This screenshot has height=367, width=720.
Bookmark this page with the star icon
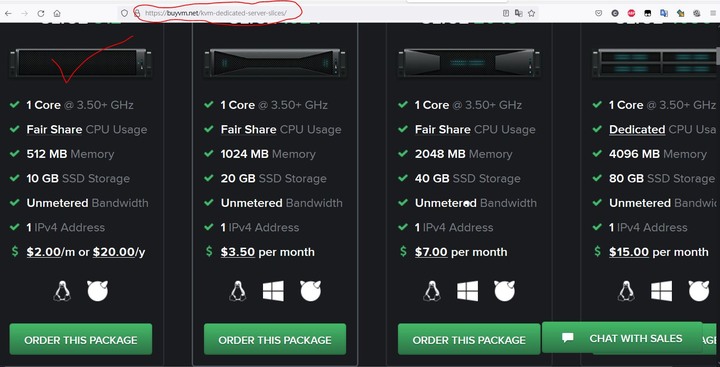[x=531, y=13]
